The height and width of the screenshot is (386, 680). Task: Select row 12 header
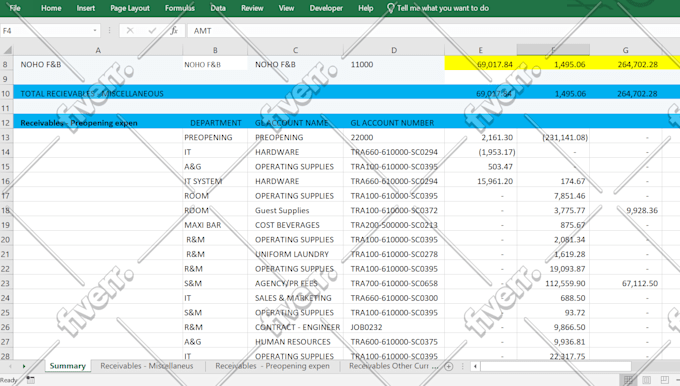click(x=6, y=123)
